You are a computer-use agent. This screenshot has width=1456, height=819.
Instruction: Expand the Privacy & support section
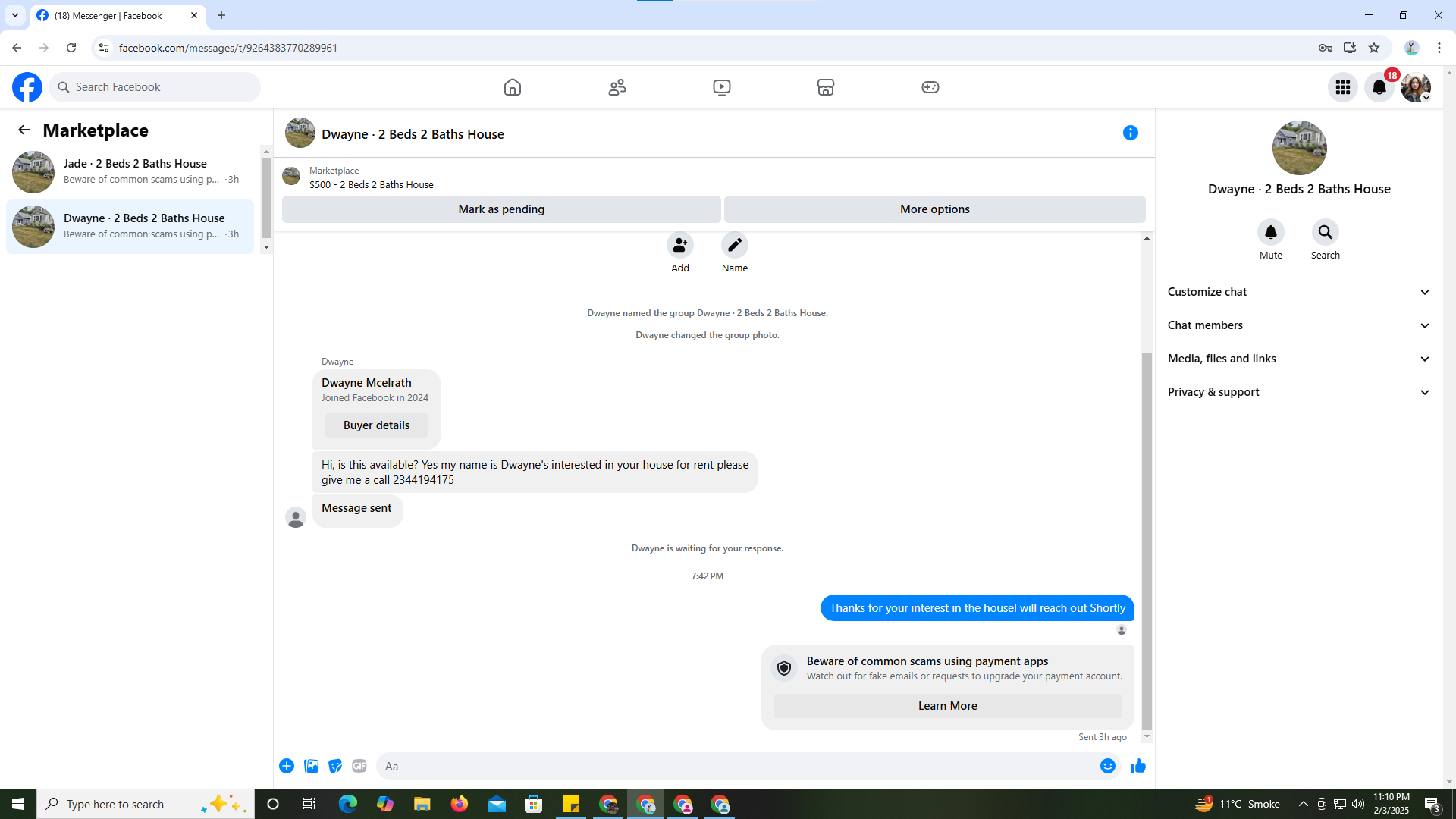click(x=1298, y=392)
